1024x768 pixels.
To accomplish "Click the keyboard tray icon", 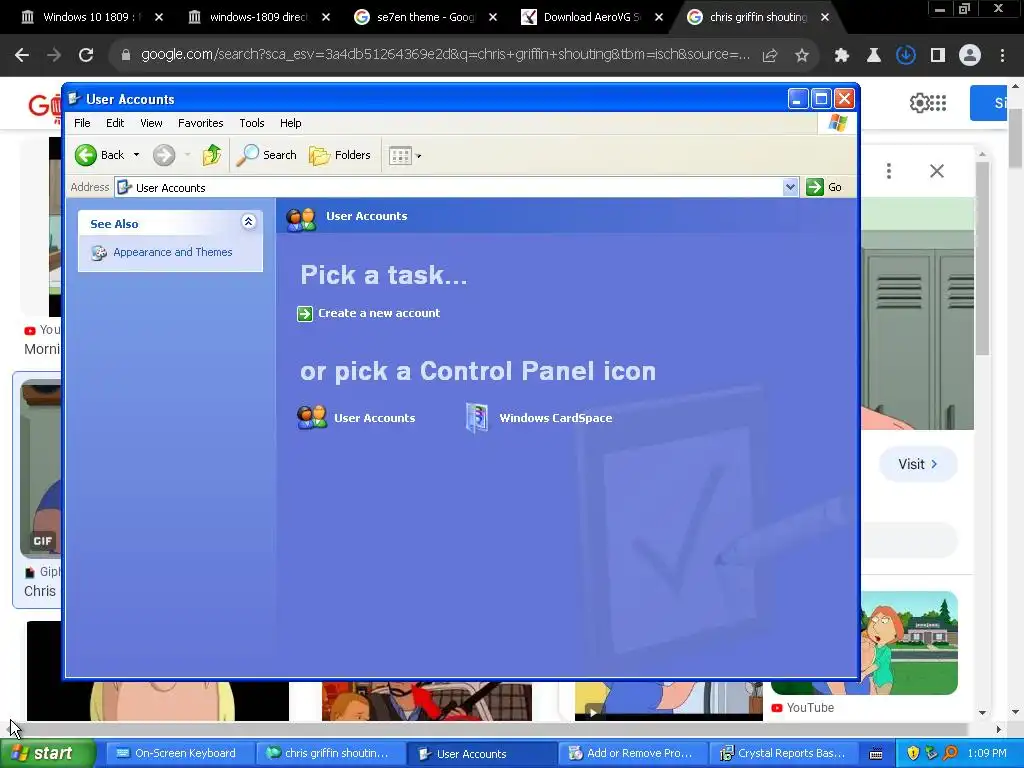I will [876, 754].
